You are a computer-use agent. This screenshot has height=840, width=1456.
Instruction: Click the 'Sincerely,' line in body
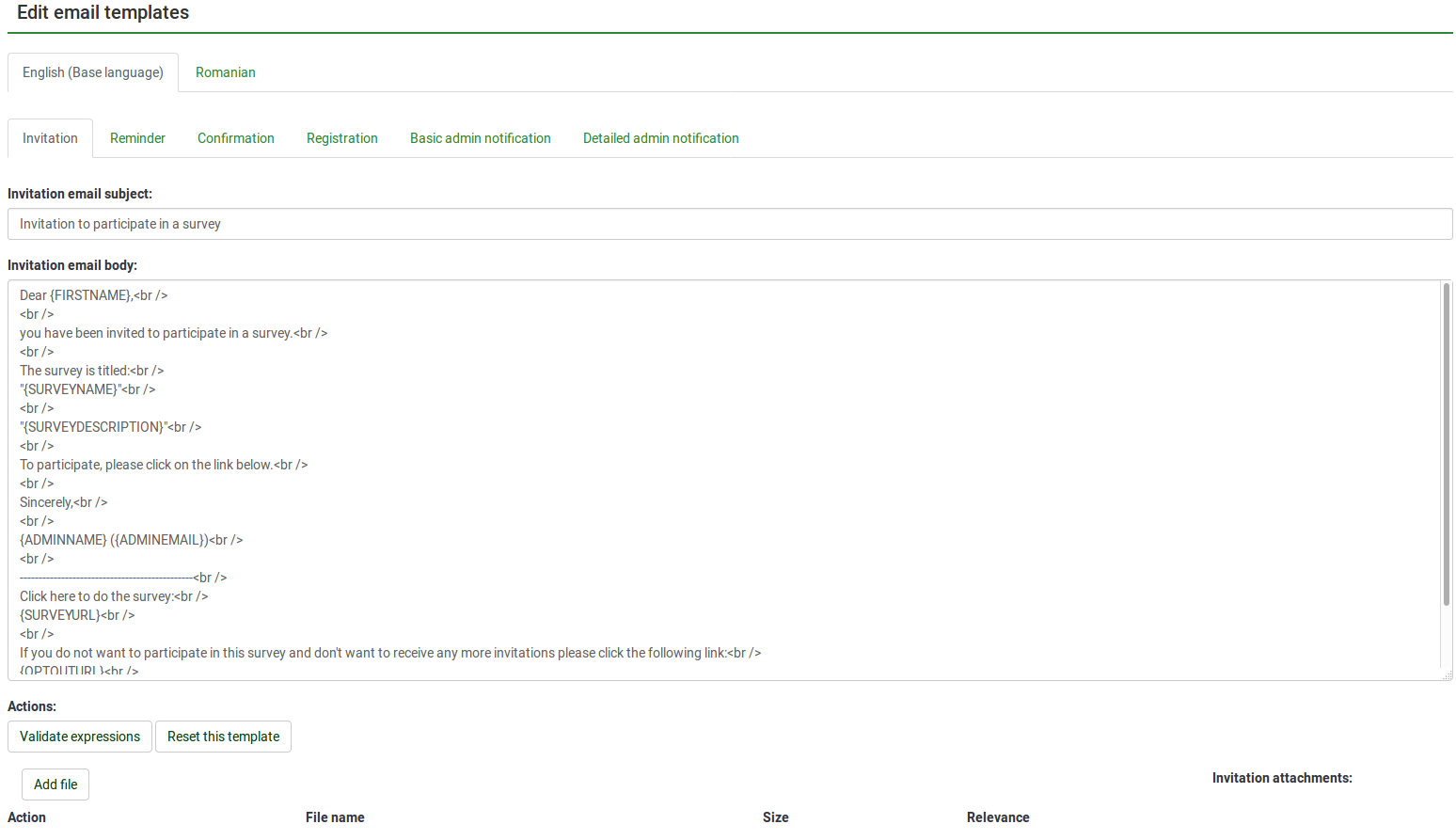pyautogui.click(x=64, y=502)
